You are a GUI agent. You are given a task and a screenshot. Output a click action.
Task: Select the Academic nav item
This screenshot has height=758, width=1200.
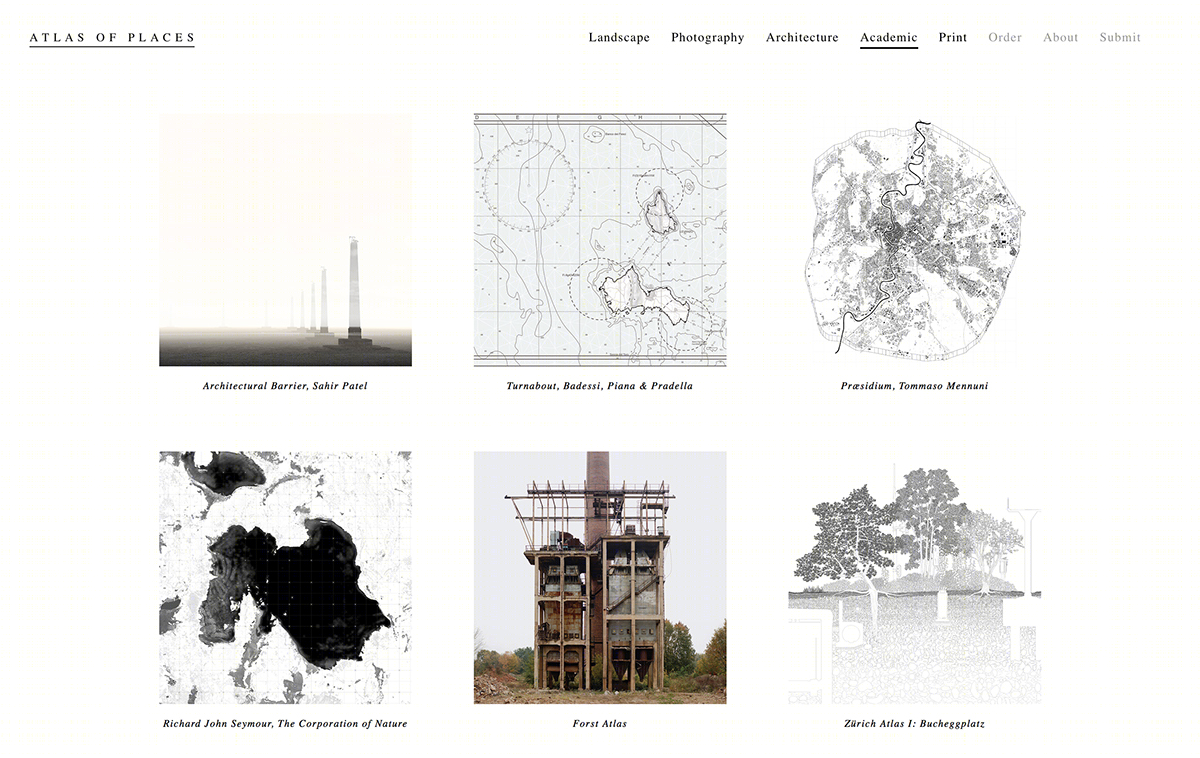[889, 38]
